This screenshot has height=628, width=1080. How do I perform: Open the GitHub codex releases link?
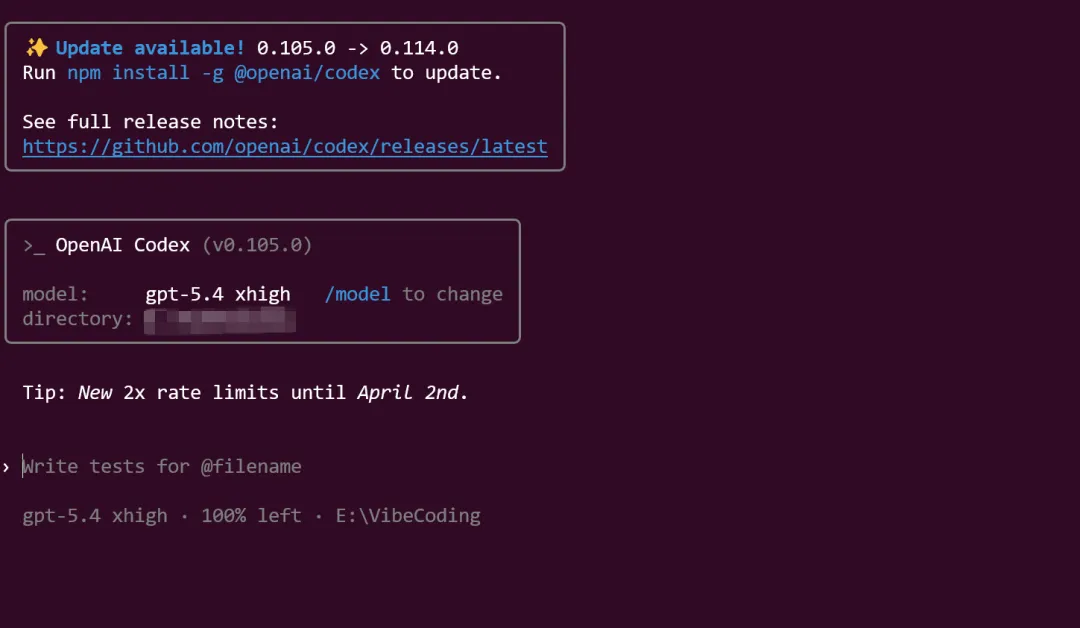(x=285, y=147)
